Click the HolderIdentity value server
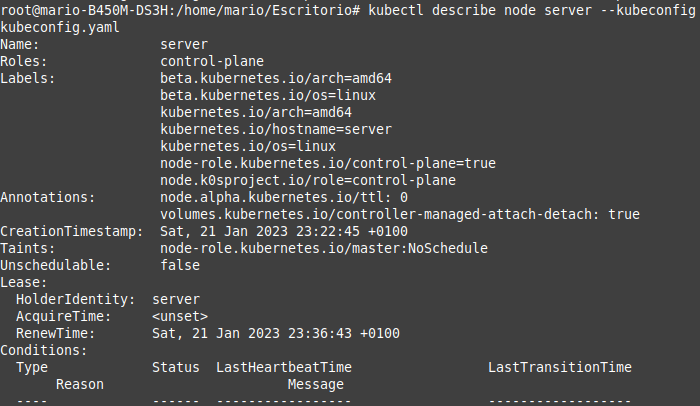This screenshot has height=406, width=700. 176,299
